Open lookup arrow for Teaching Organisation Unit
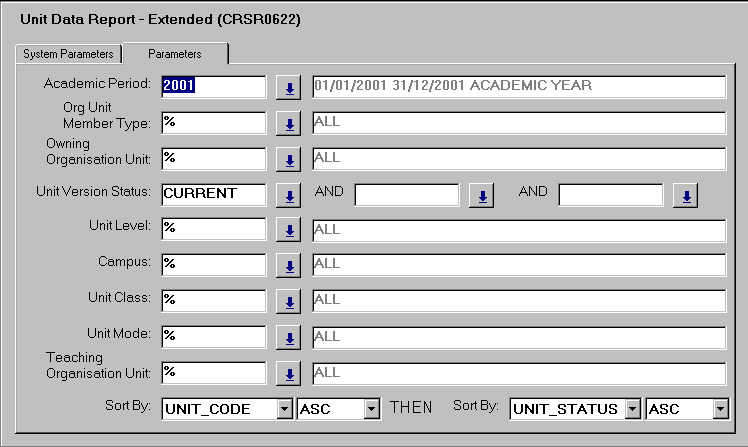Screen dimensions: 748x447 coord(289,374)
